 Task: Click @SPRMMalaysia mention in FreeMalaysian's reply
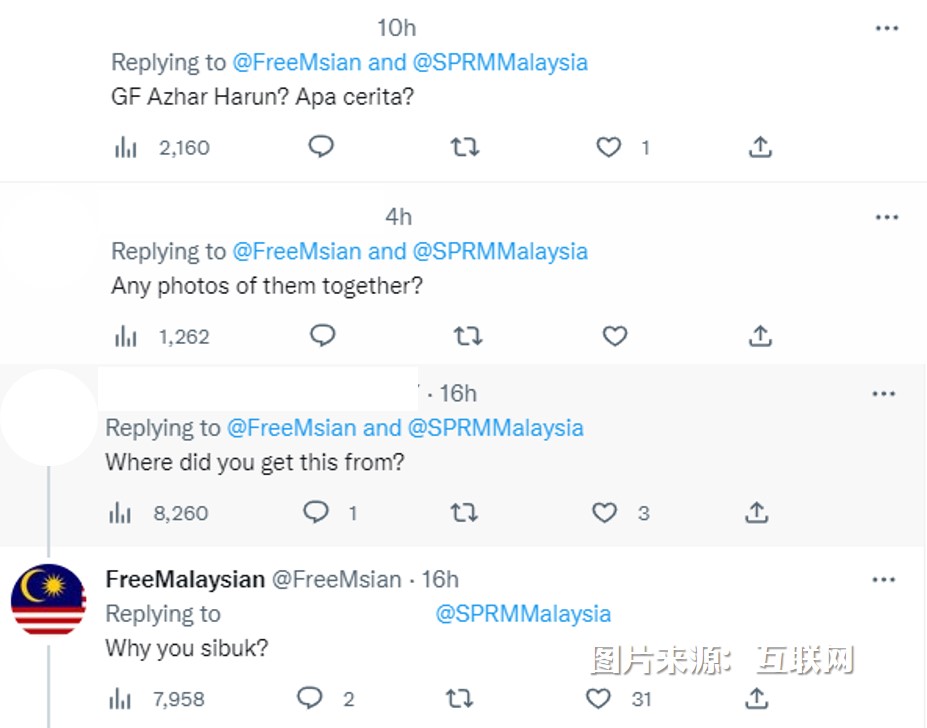(x=523, y=613)
